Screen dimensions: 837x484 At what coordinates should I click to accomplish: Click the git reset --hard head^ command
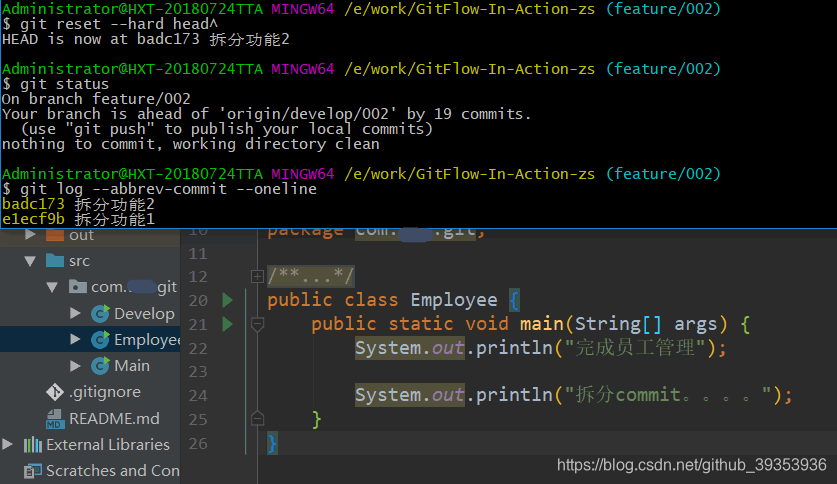119,24
